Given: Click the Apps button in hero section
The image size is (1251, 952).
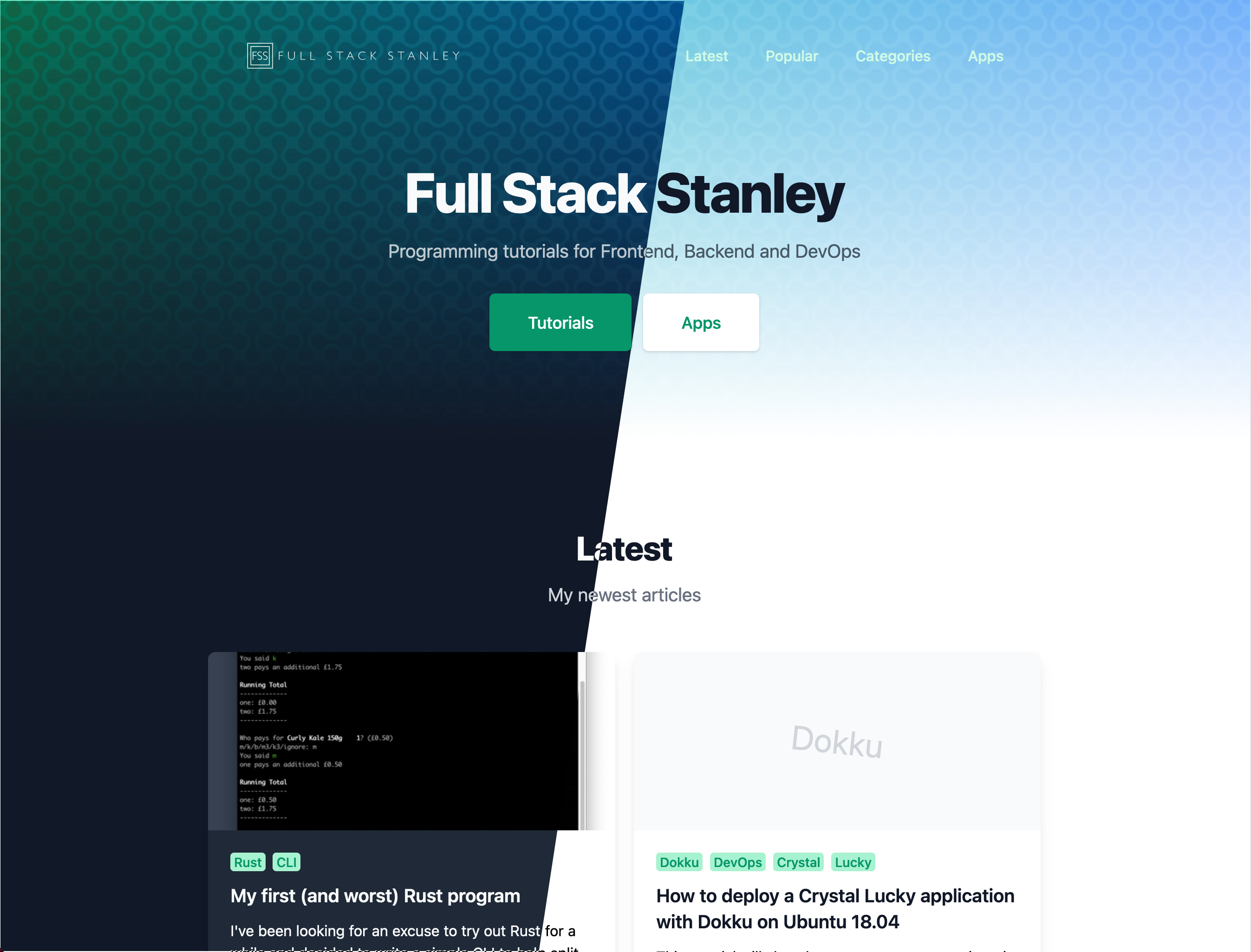Looking at the screenshot, I should [700, 321].
